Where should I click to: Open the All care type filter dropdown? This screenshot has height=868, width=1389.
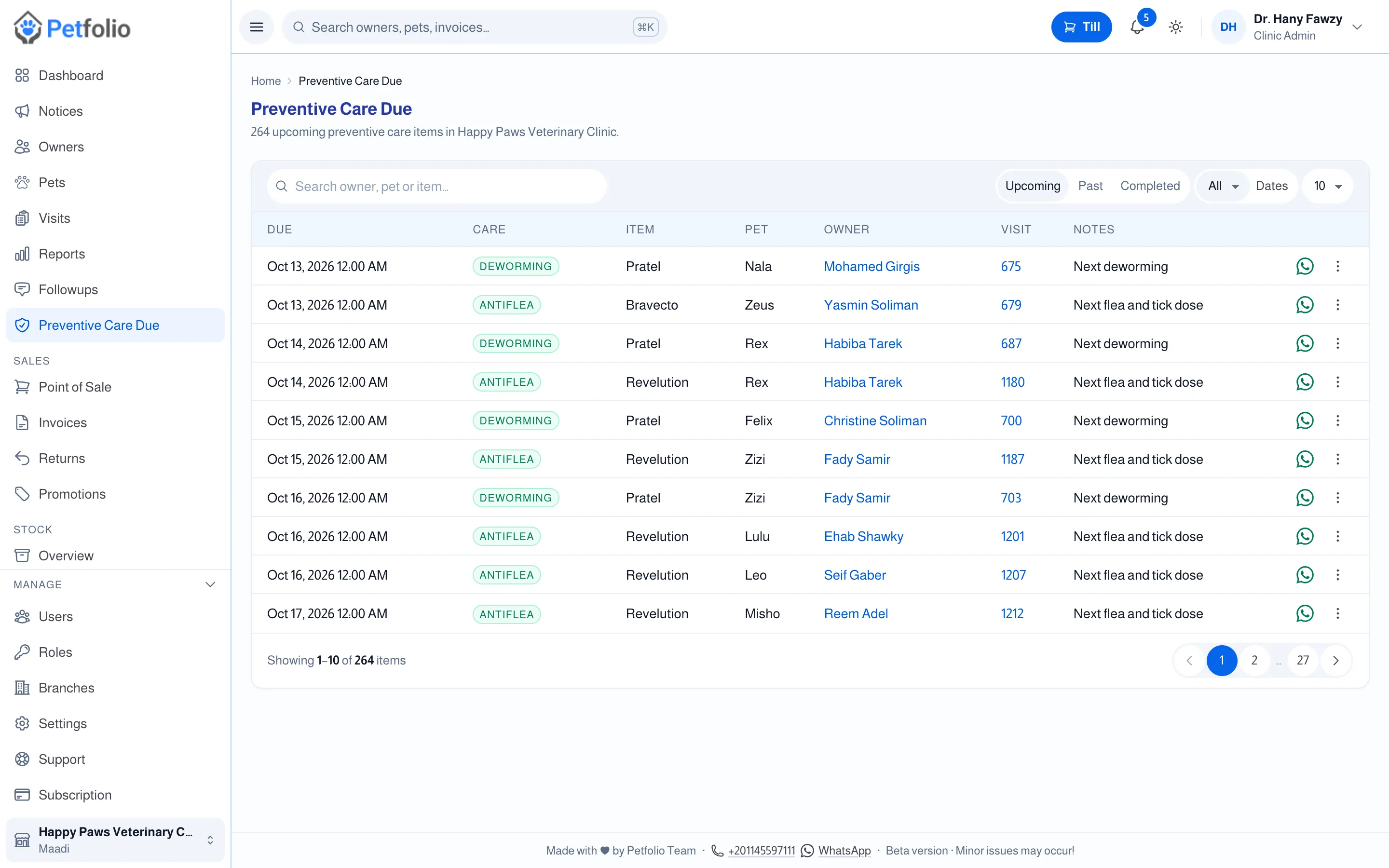click(x=1223, y=186)
